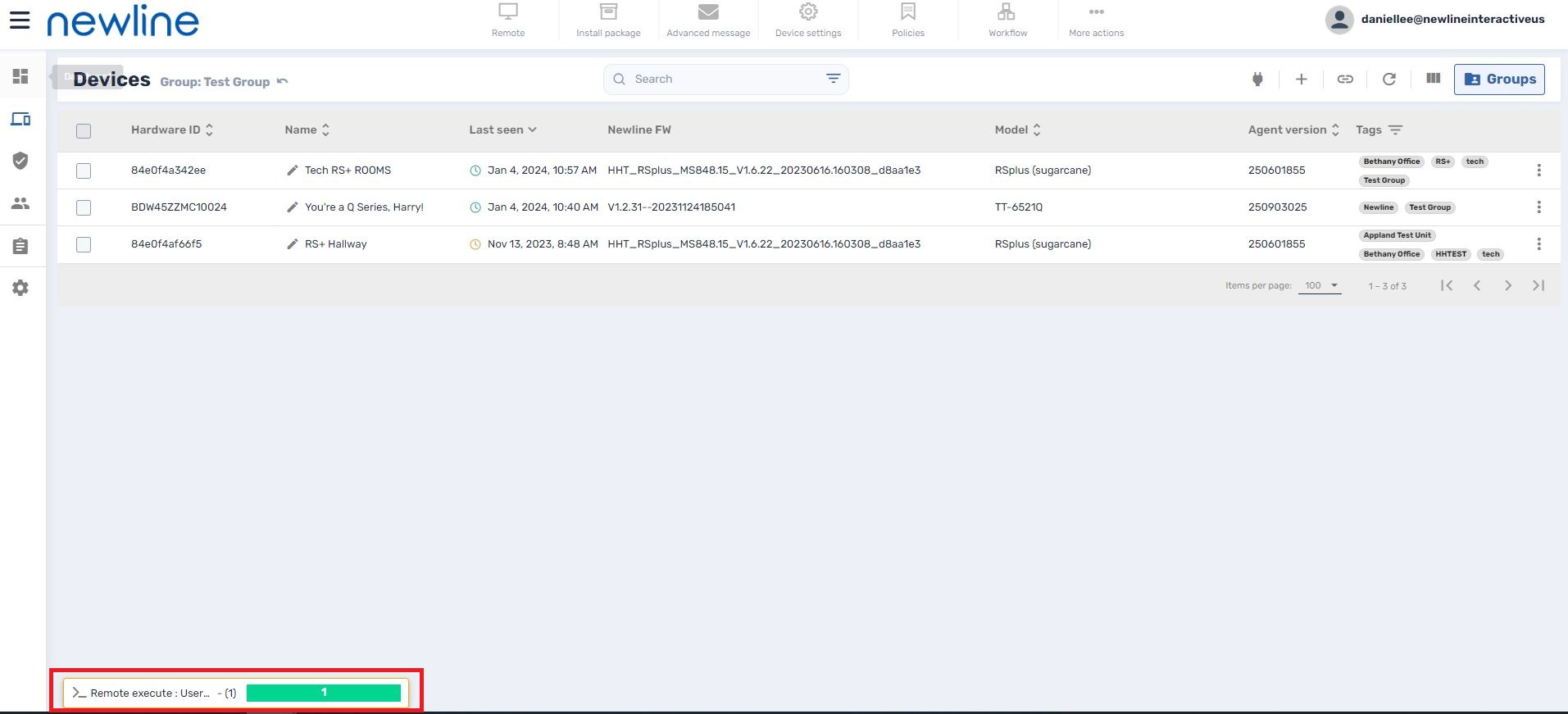Open the hamburger main menu
This screenshot has width=1568, height=714.
(x=20, y=20)
